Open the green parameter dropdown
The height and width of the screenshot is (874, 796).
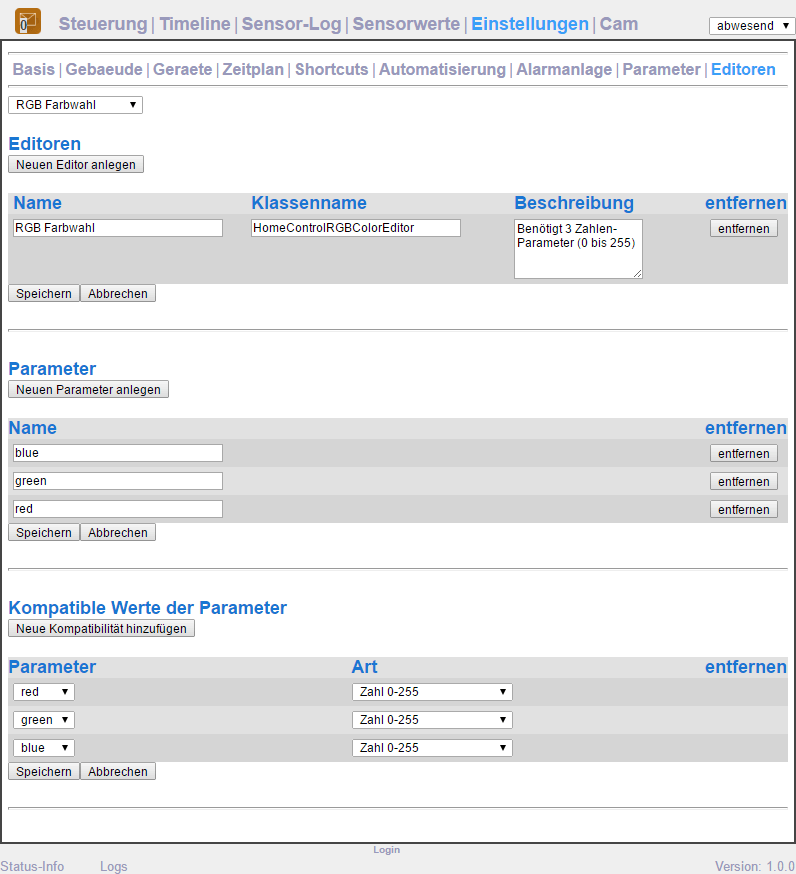pos(44,720)
